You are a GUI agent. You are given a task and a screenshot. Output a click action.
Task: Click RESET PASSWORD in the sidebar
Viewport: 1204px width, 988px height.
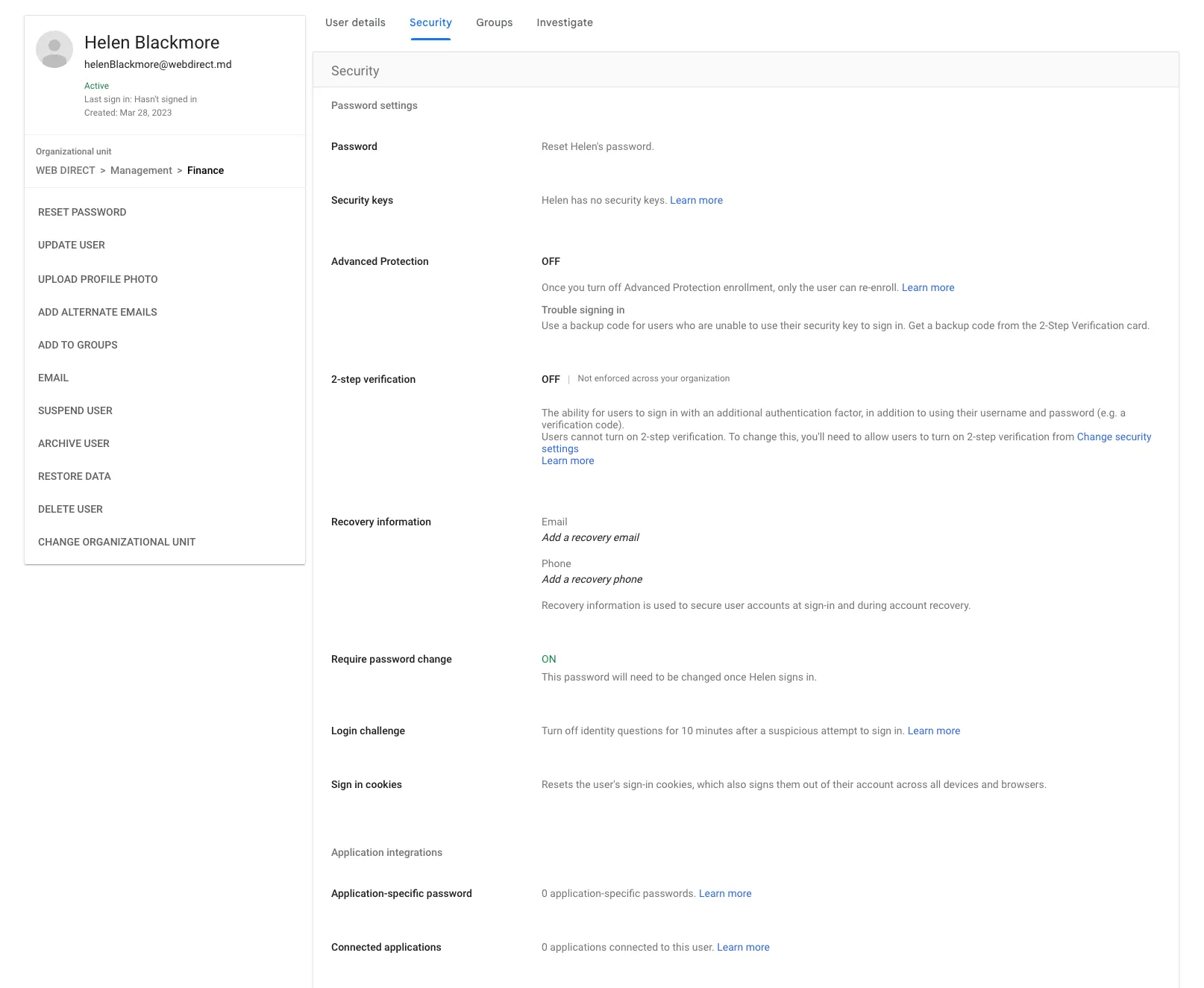click(x=82, y=212)
